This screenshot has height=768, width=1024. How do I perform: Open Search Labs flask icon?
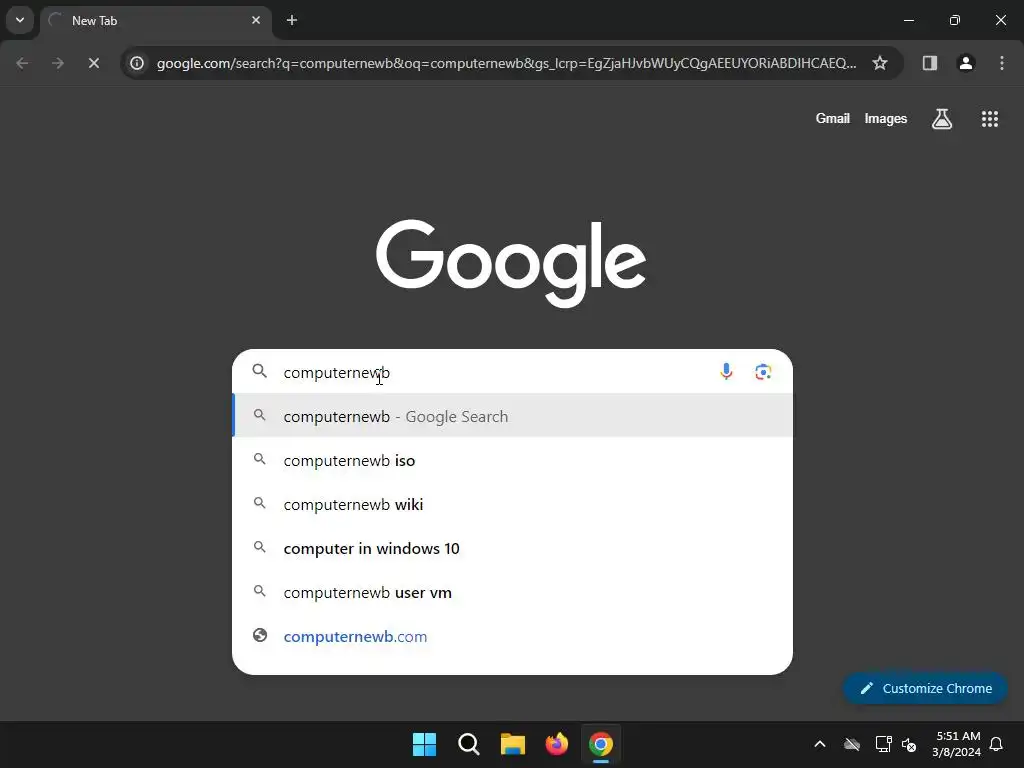942,119
